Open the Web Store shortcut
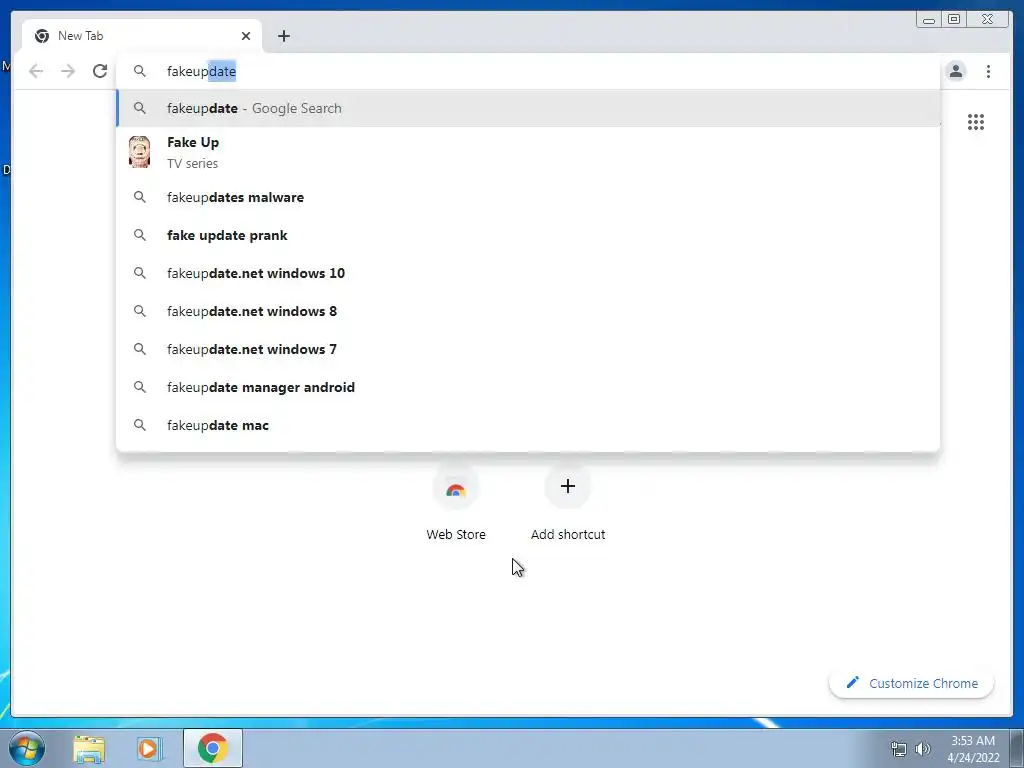This screenshot has height=768, width=1024. point(456,503)
